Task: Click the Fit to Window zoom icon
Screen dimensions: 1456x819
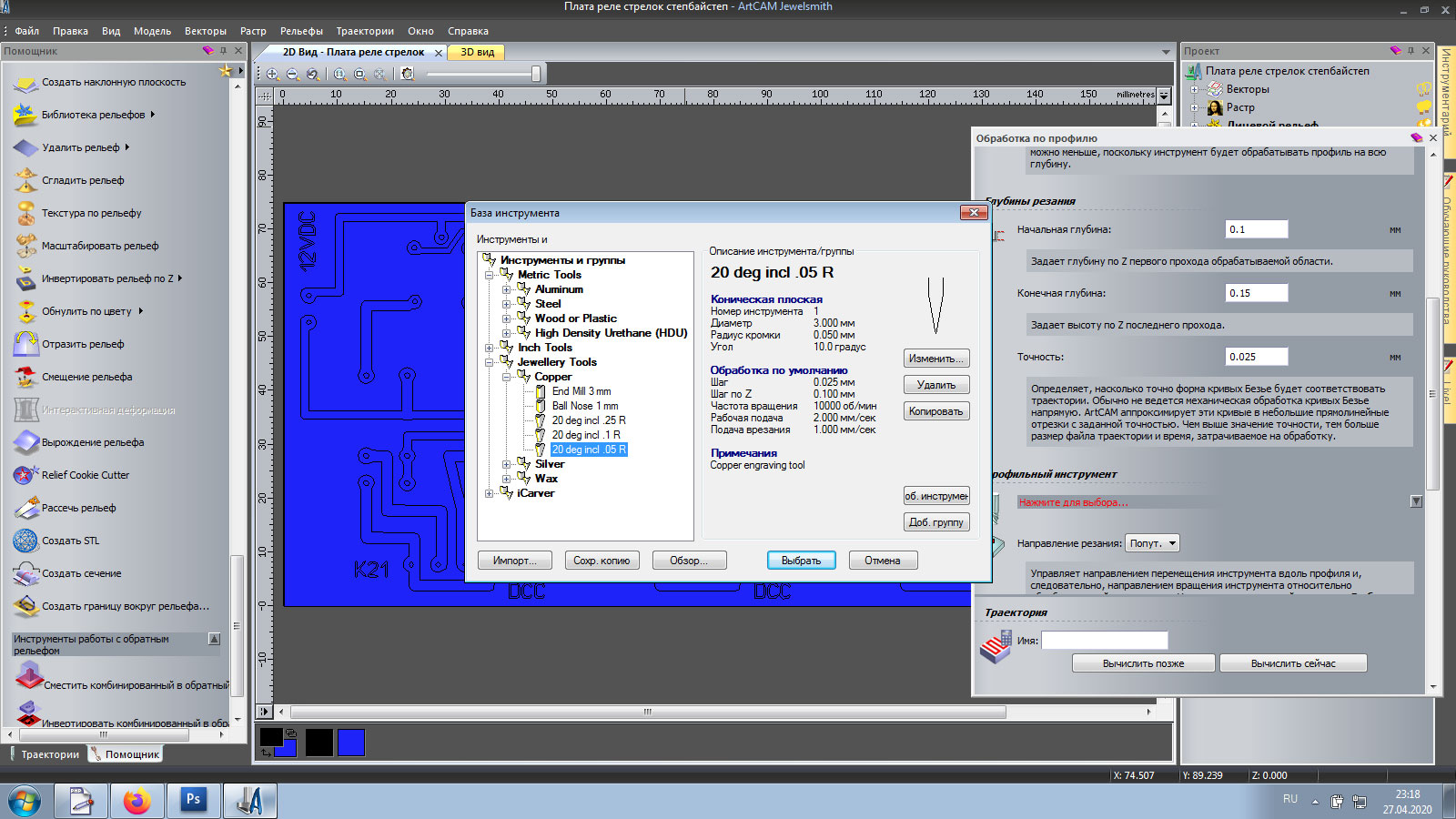Action: [x=359, y=74]
